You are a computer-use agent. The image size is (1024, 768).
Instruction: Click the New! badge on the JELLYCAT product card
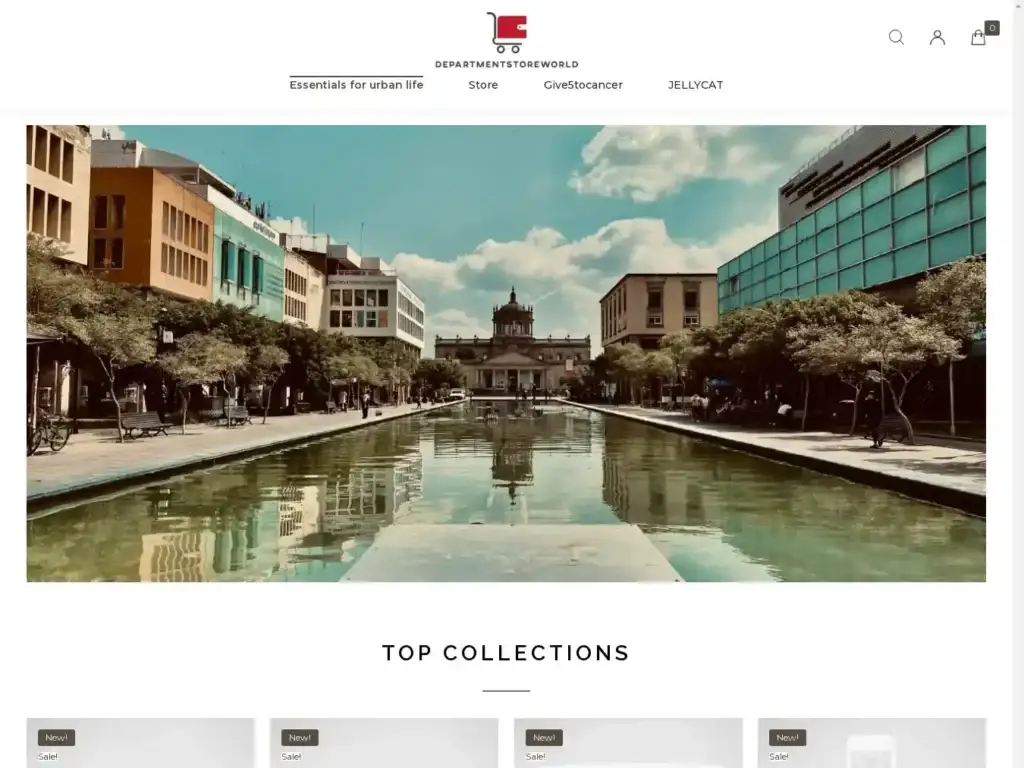point(543,737)
